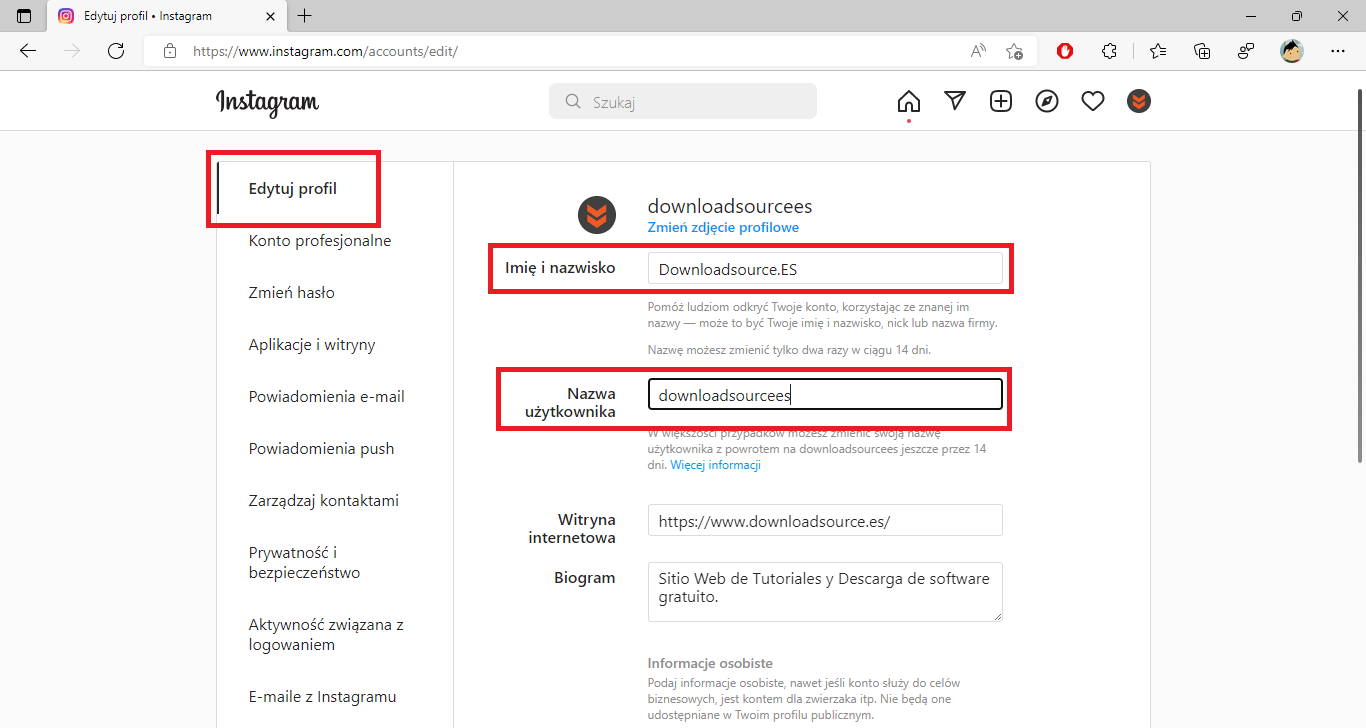Open the red Opera-style extension icon
1366x728 pixels.
click(x=1065, y=51)
